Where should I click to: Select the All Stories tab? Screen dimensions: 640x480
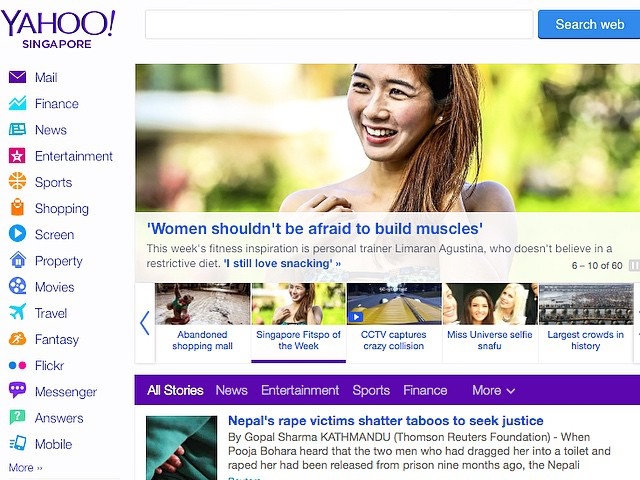175,390
